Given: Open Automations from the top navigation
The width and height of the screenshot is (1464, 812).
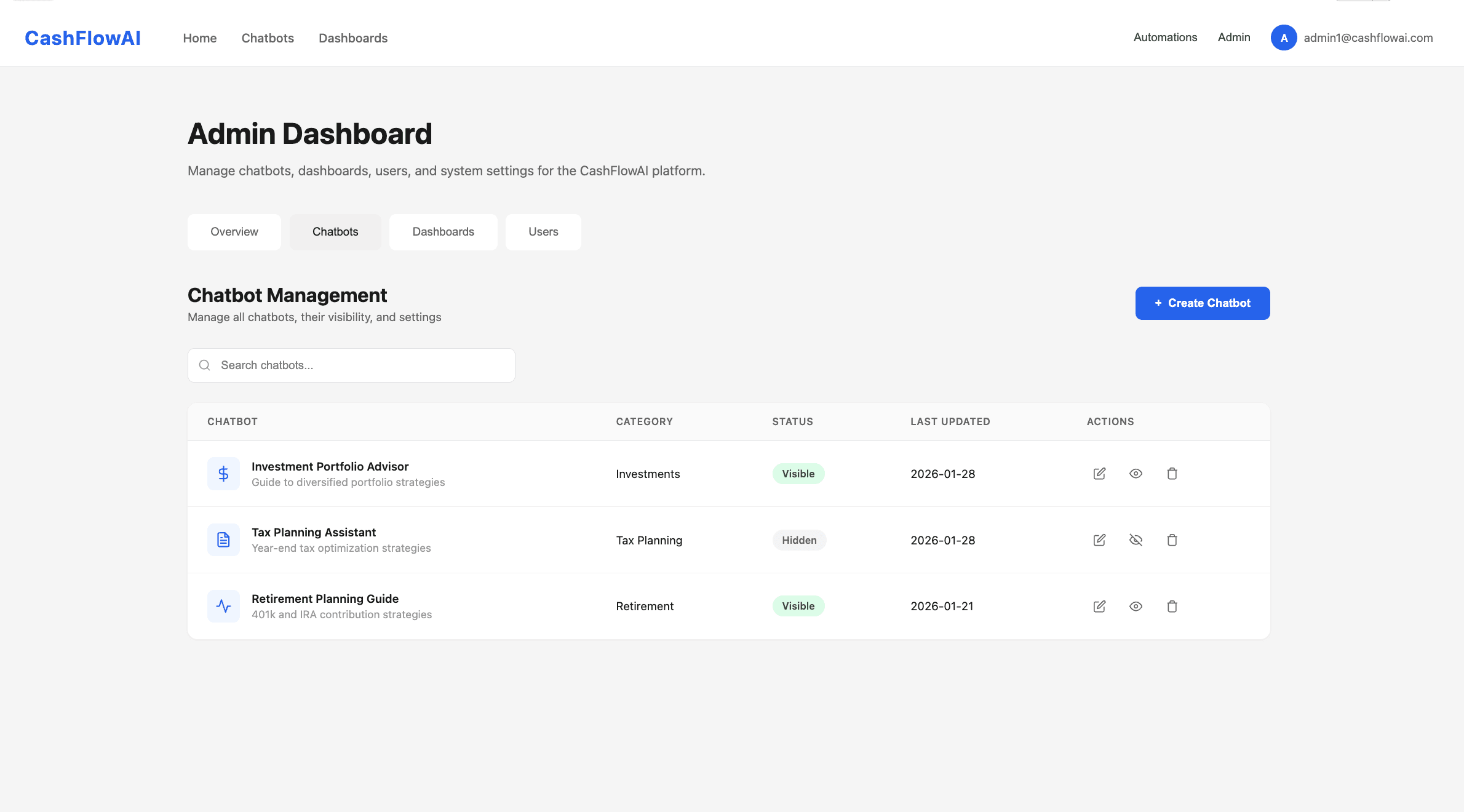Looking at the screenshot, I should pyautogui.click(x=1164, y=38).
